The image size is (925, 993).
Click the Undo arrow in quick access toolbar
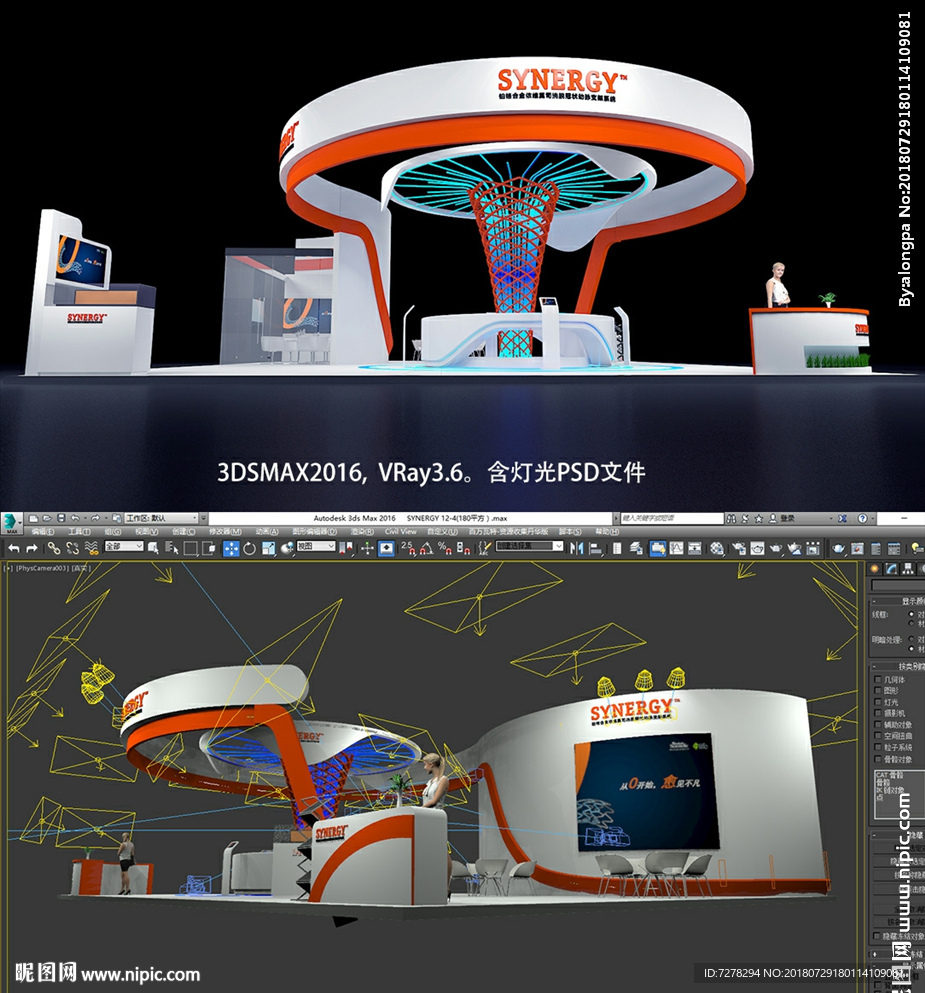tap(75, 518)
